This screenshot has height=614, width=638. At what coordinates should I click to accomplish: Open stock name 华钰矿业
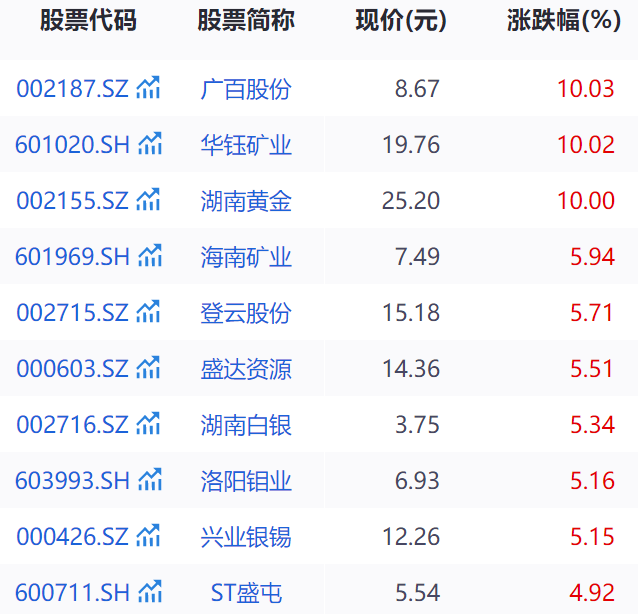coord(246,145)
